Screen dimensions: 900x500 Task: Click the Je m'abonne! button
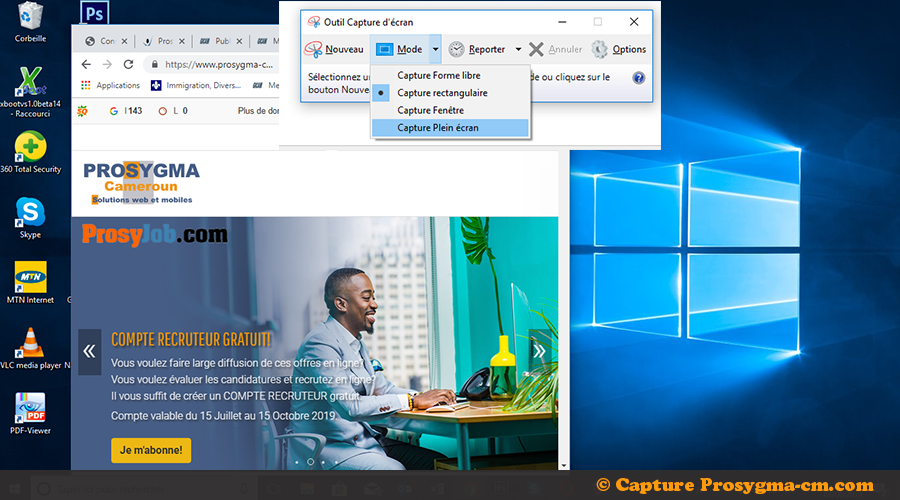[x=151, y=450]
